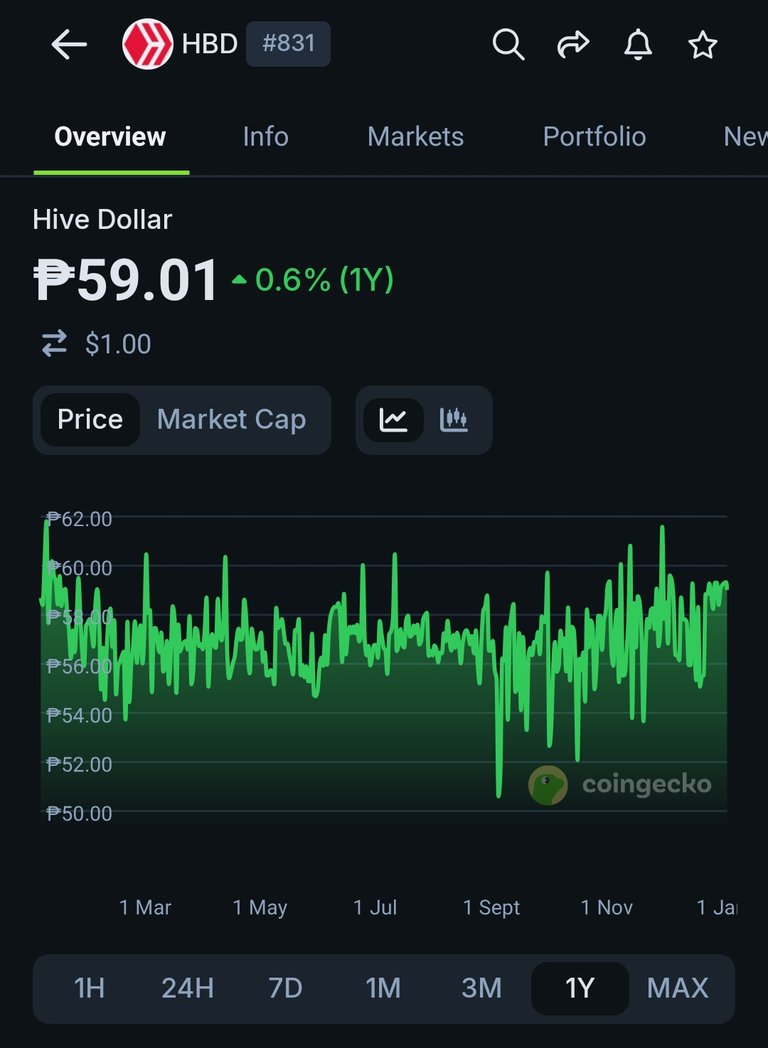Viewport: 768px width, 1048px height.
Task: Go to the Markets tab
Action: (x=415, y=137)
